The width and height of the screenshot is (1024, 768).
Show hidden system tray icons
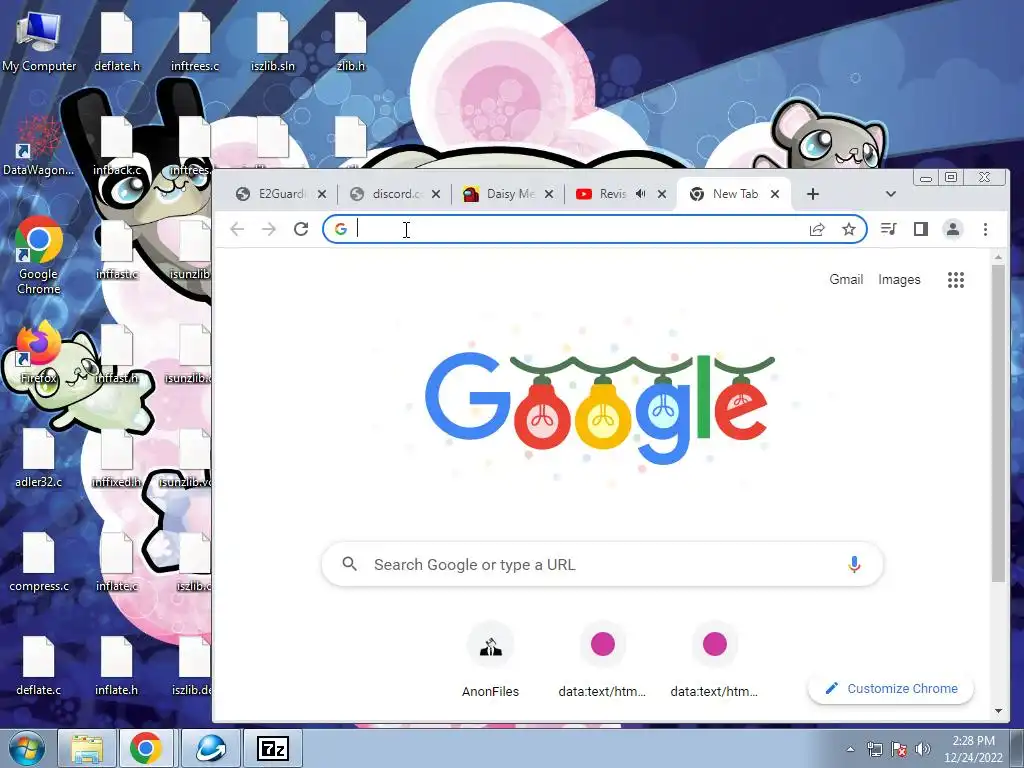[850, 749]
